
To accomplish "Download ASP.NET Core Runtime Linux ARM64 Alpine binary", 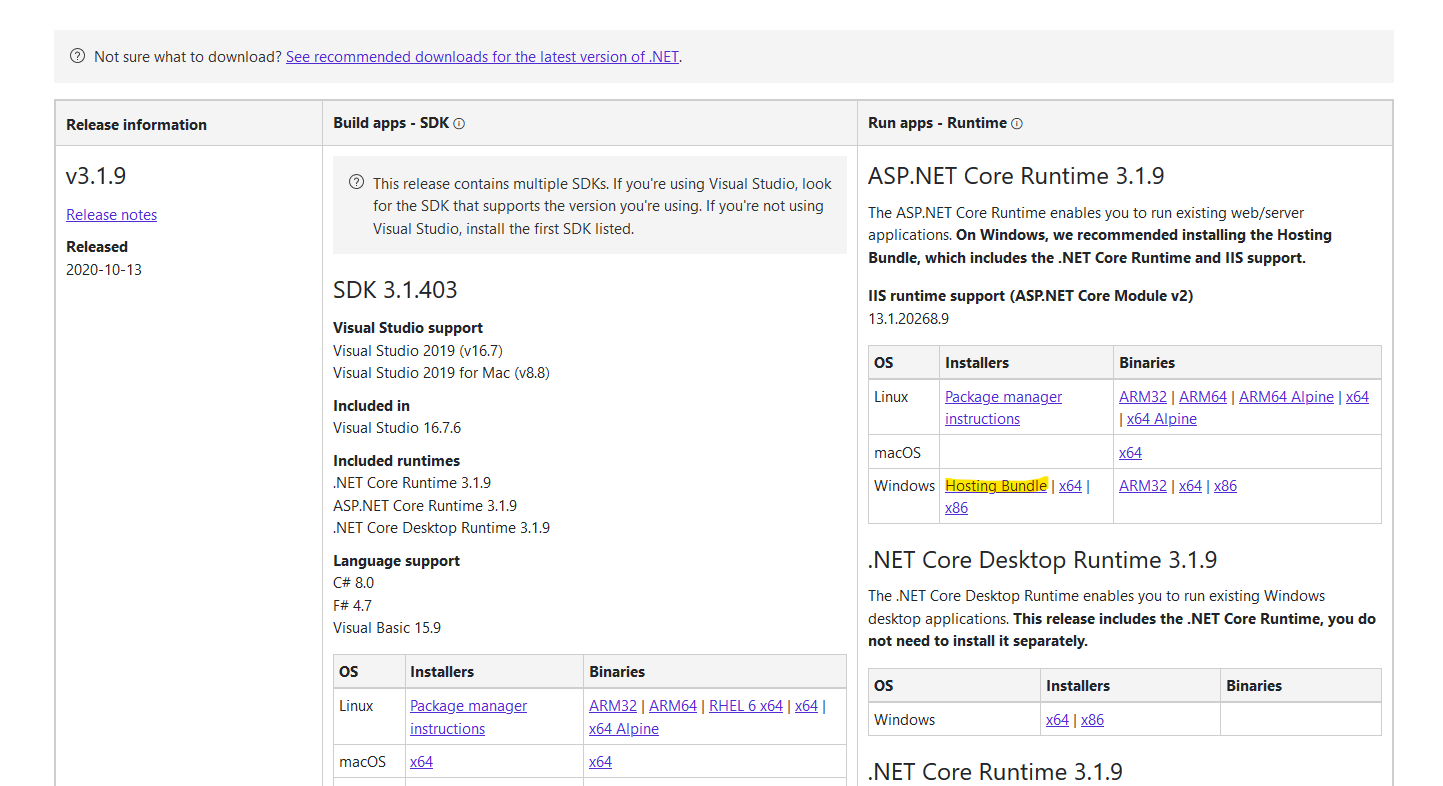I will [1286, 397].
